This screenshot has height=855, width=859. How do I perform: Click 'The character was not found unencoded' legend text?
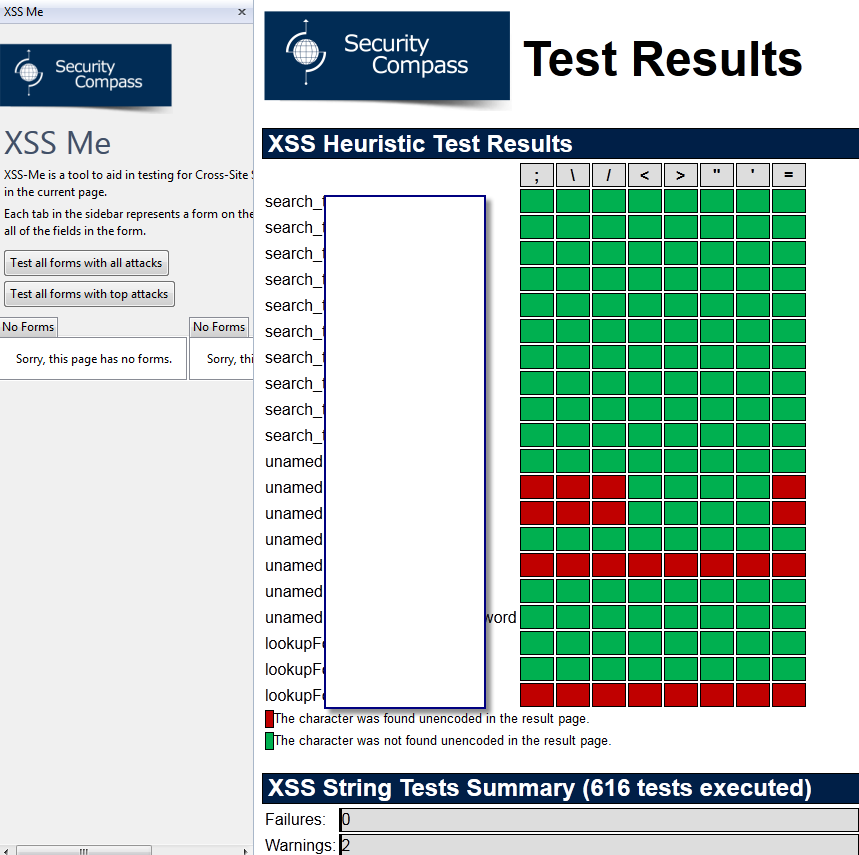442,741
